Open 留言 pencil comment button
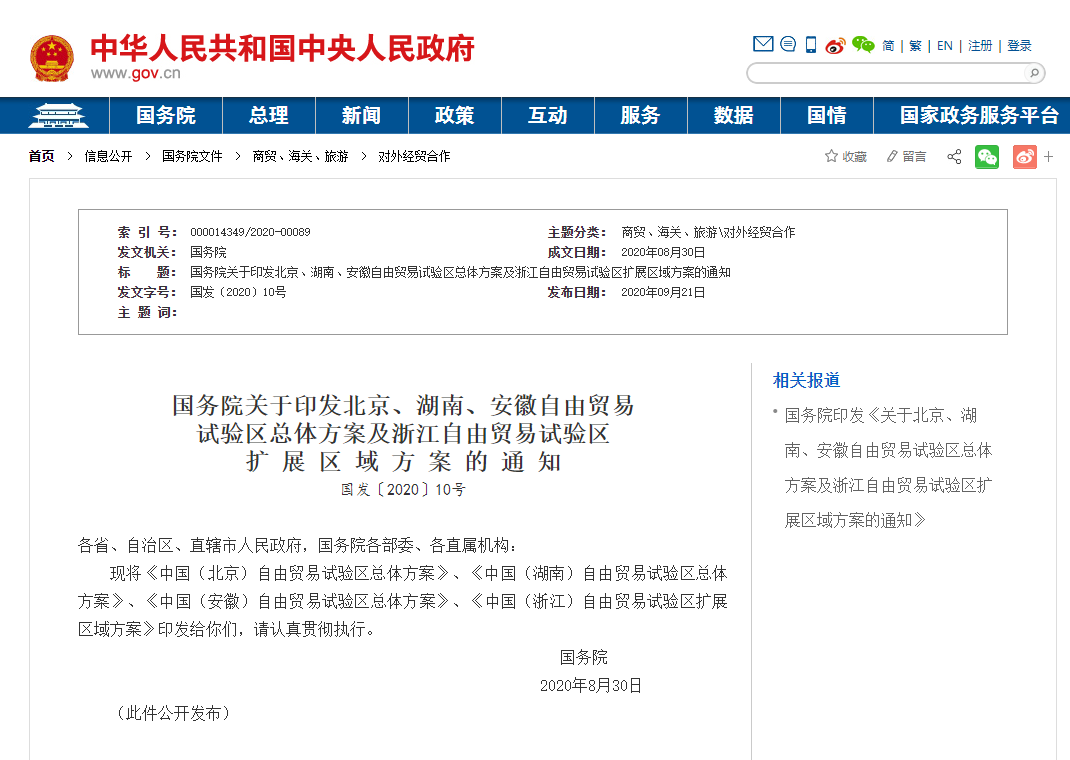The image size is (1070, 760). click(892, 156)
